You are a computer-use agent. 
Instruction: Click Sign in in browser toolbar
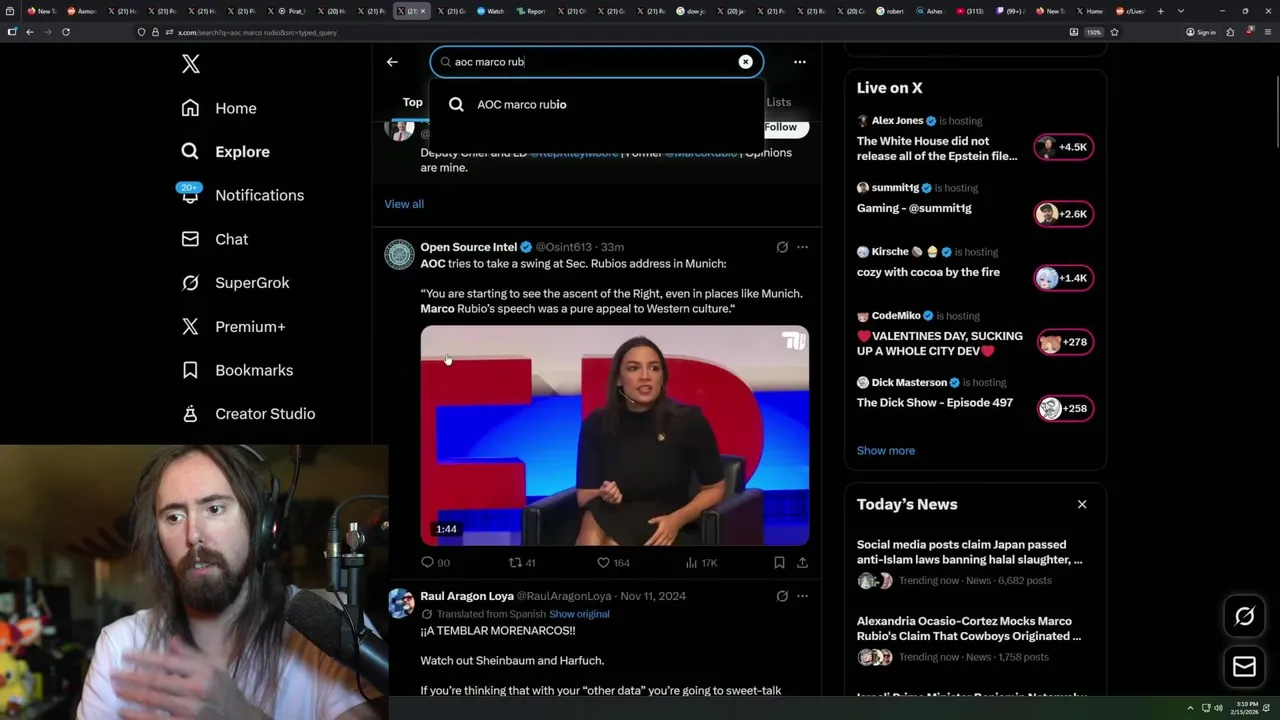coord(1201,32)
